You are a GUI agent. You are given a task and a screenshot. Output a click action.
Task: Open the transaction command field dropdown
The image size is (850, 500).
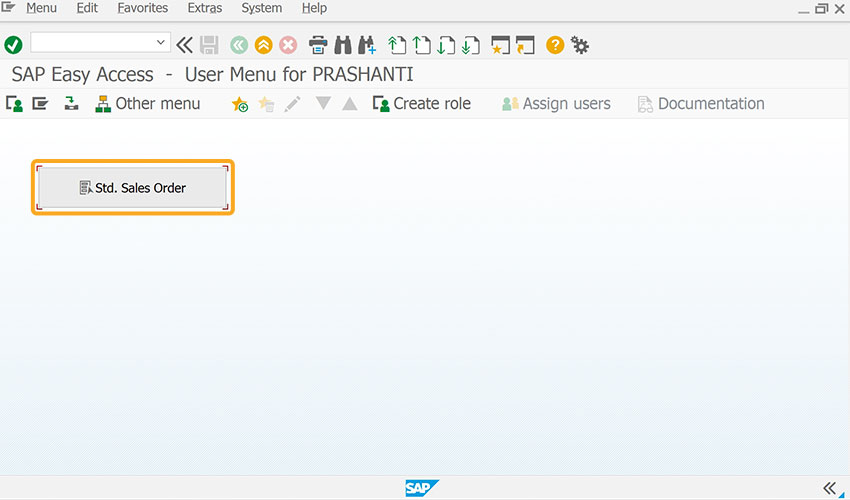pyautogui.click(x=160, y=42)
